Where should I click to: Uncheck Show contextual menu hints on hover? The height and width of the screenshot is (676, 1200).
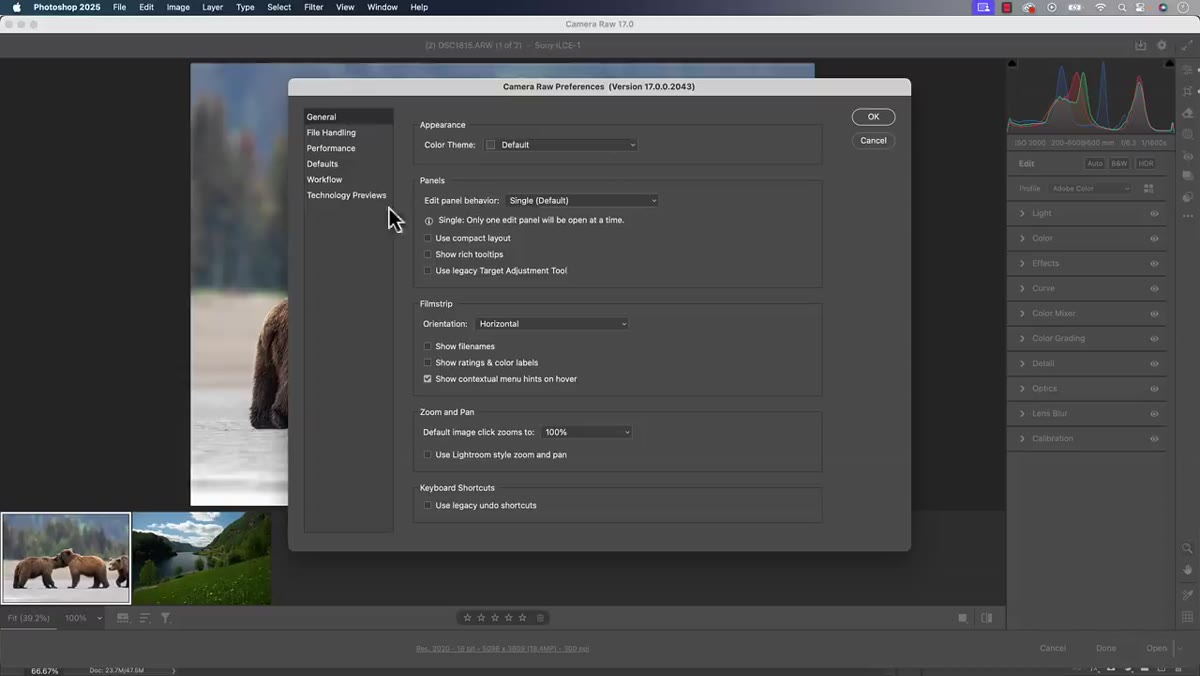click(428, 379)
